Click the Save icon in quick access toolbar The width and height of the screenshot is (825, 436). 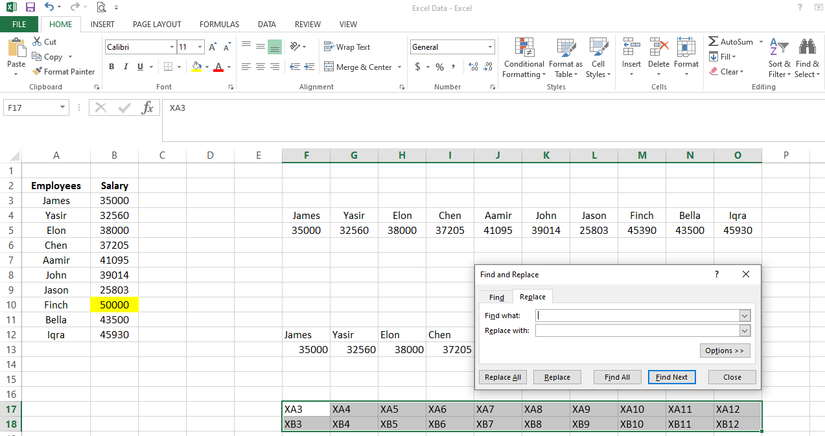click(30, 7)
